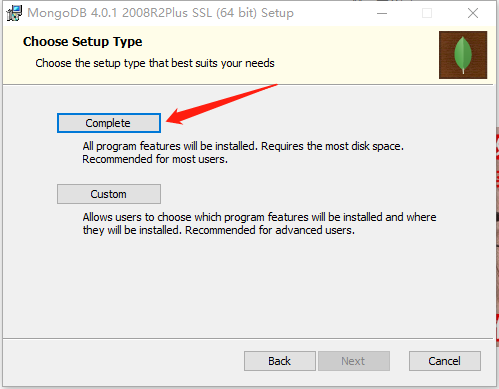Click the text 'Recommended for advanced users.'

point(270,230)
